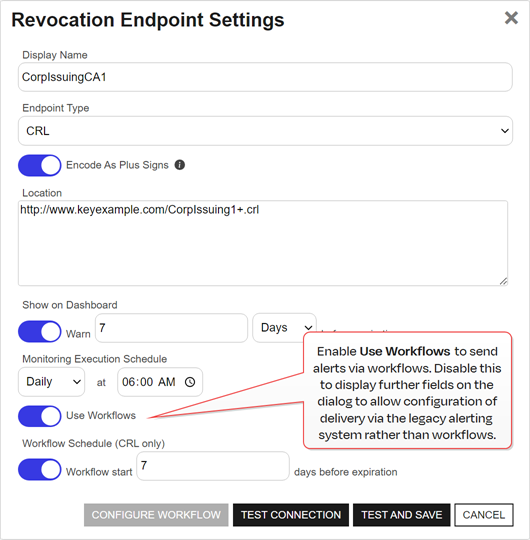Close the Revocation Endpoint Settings dialog
Screen dimensions: 530x540
coord(511,18)
